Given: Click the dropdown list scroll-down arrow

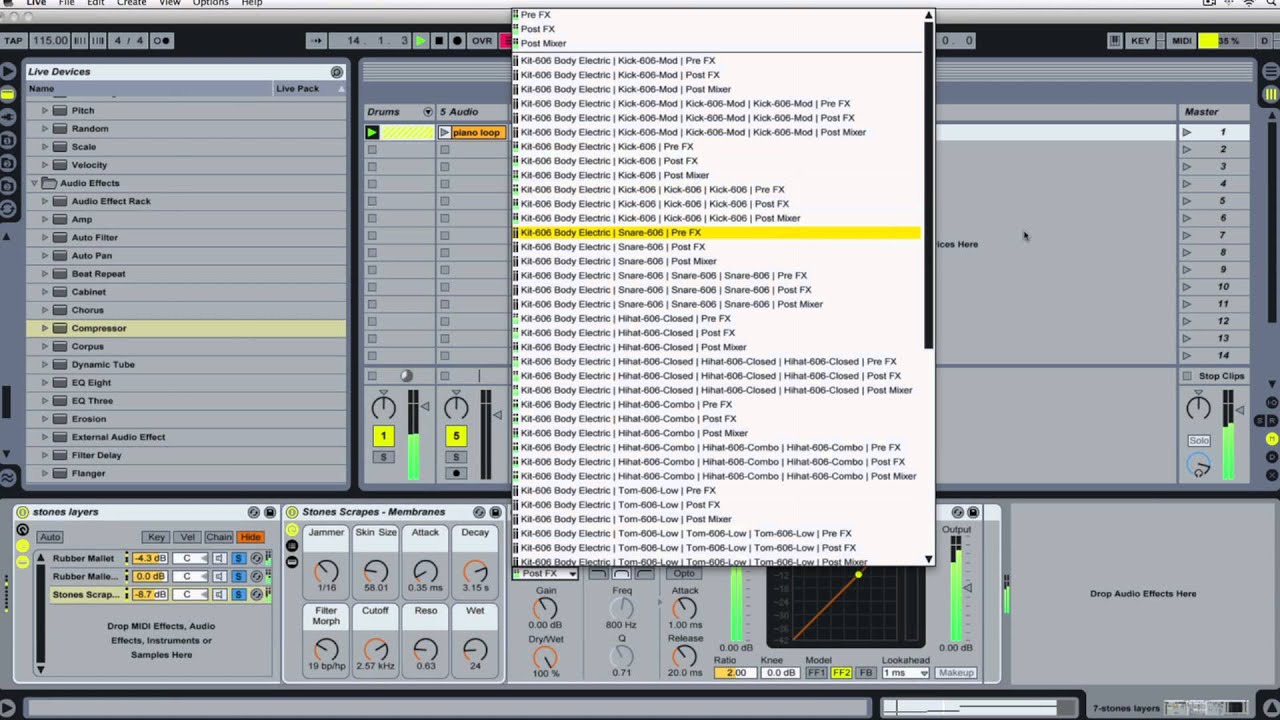Looking at the screenshot, I should click(x=928, y=559).
